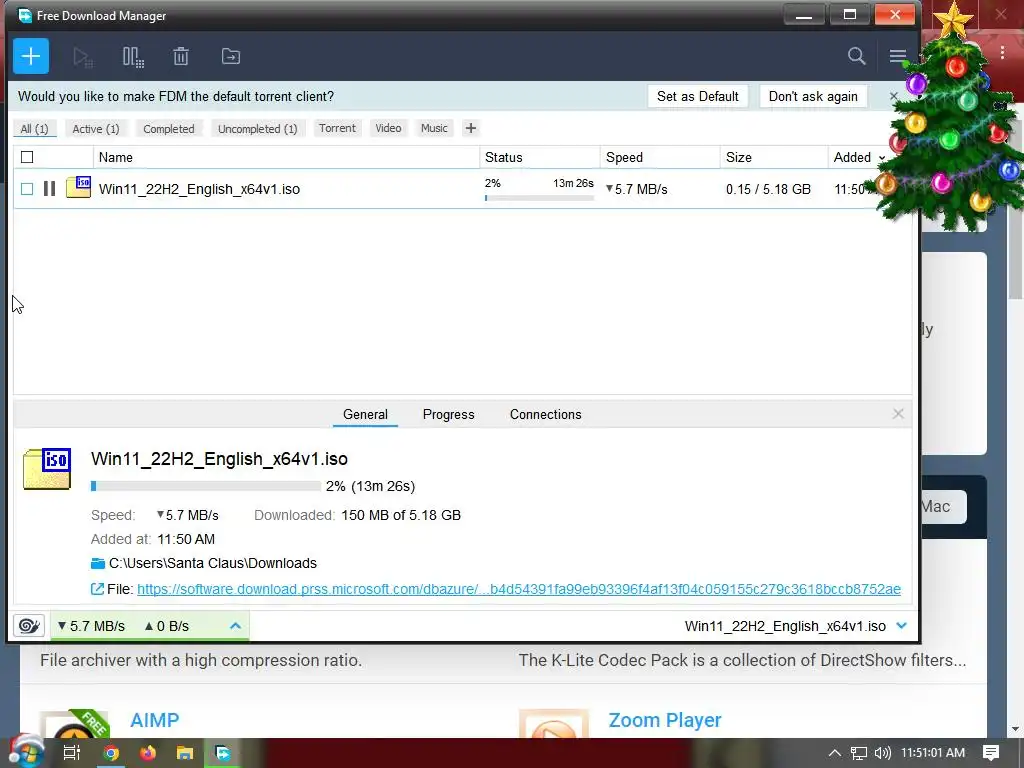
Task: Expand bottom-right download name chevron
Action: point(902,626)
